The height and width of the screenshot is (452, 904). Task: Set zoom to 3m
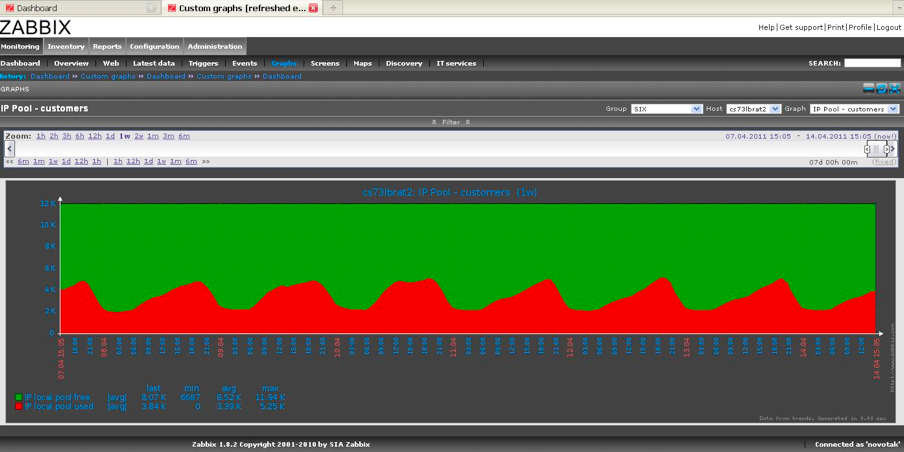(168, 136)
